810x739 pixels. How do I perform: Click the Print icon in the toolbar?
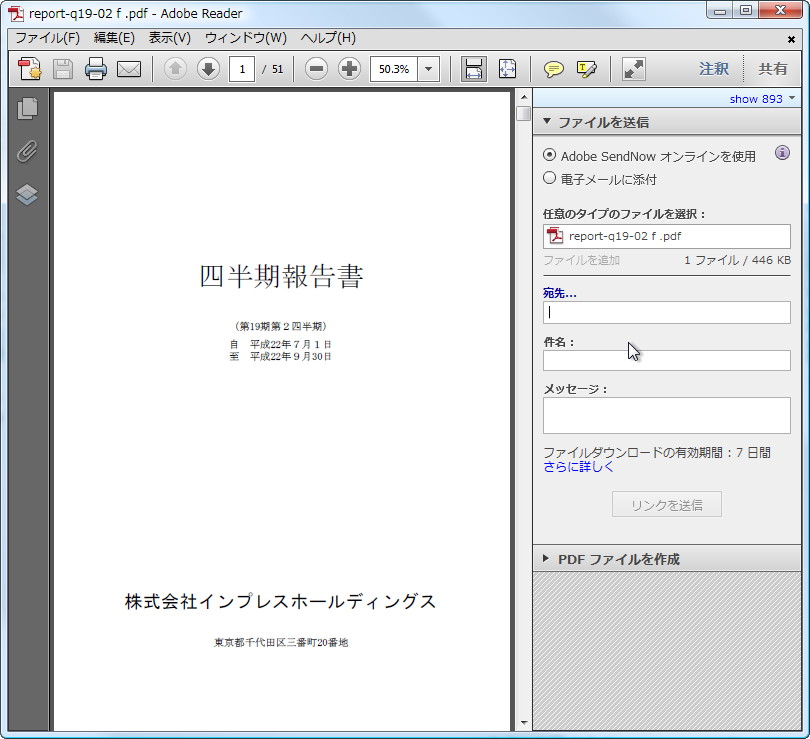[x=96, y=69]
